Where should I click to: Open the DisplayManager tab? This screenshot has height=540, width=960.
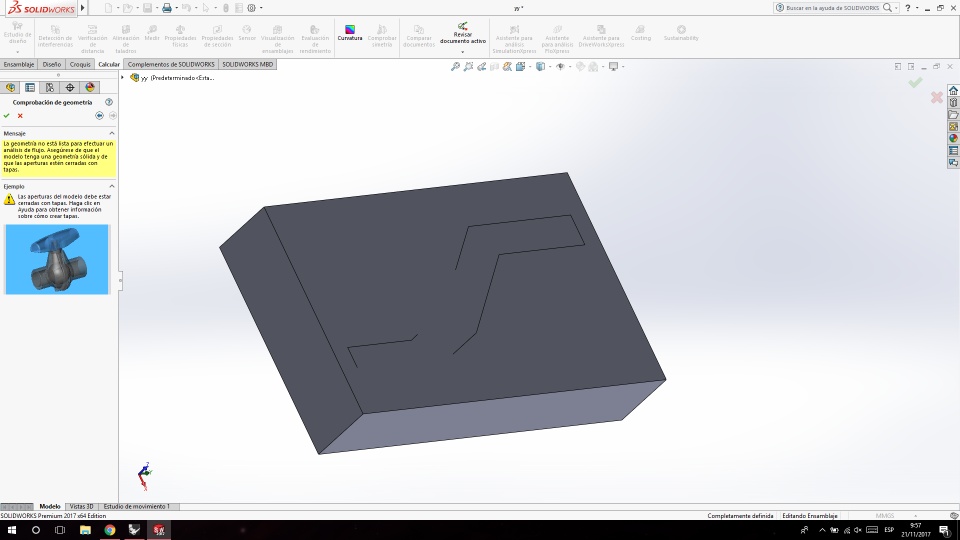click(90, 88)
